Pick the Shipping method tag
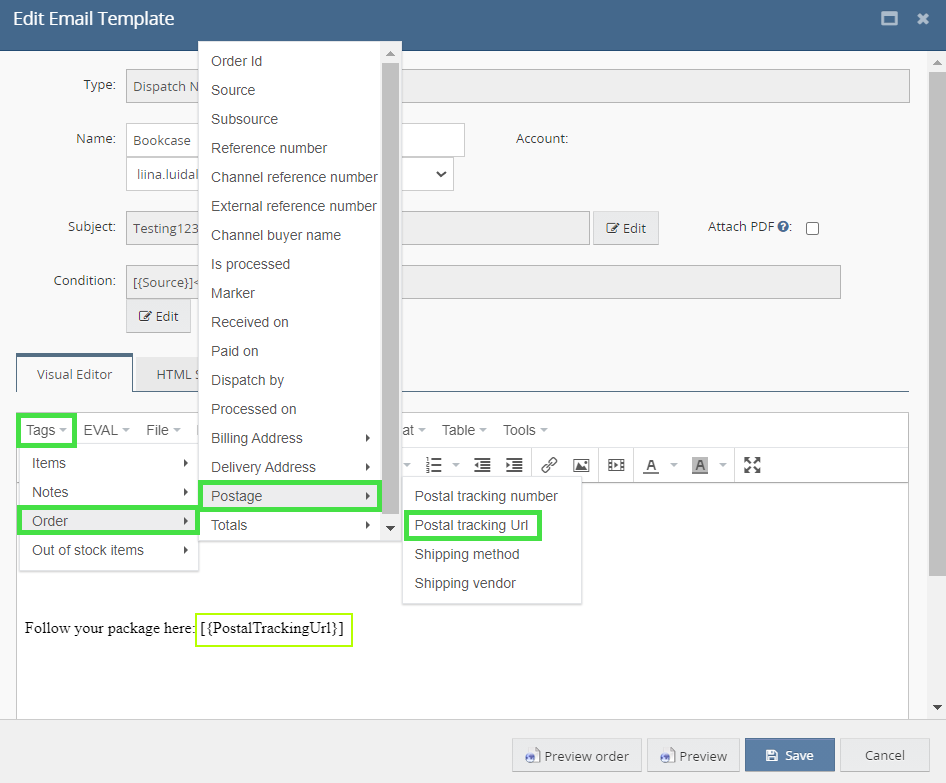Image resolution: width=946 pixels, height=783 pixels. coord(467,554)
